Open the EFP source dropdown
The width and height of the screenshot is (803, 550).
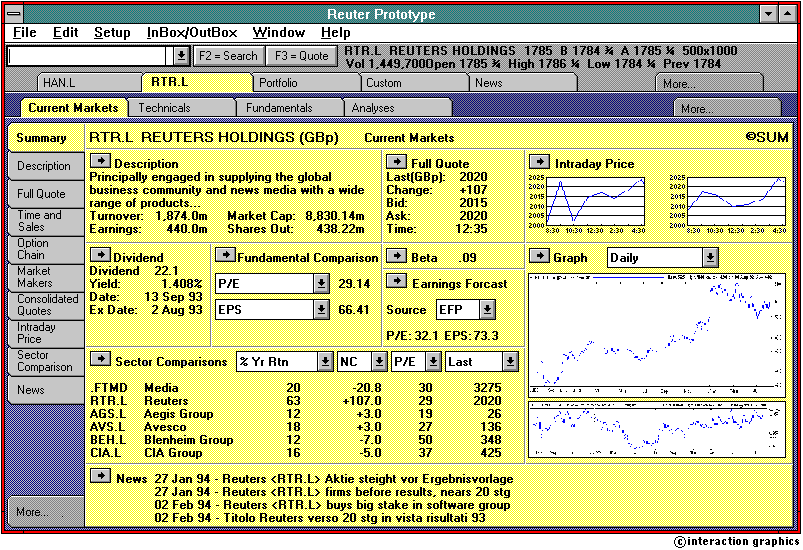pos(487,310)
